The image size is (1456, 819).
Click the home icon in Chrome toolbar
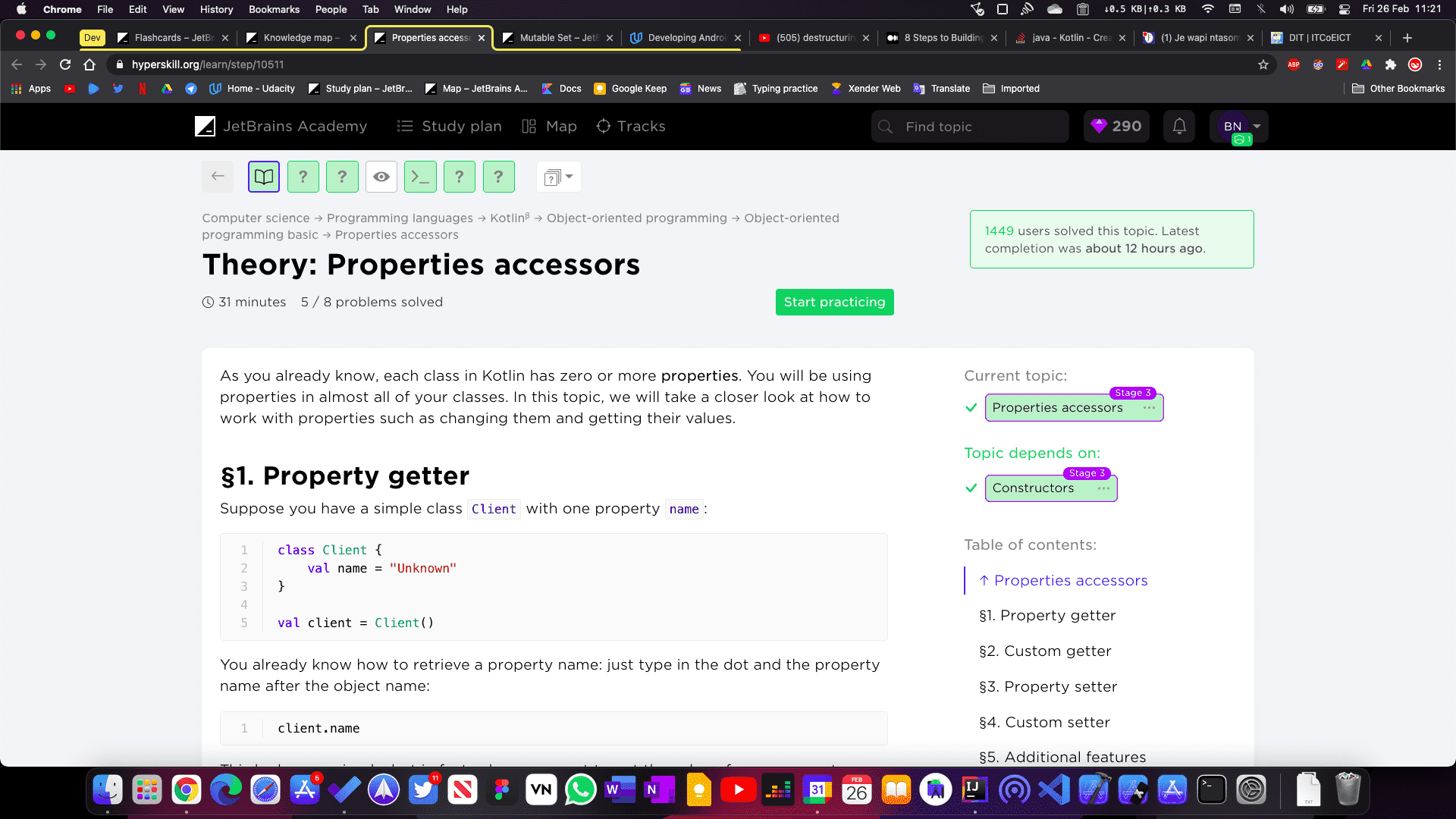coord(89,64)
